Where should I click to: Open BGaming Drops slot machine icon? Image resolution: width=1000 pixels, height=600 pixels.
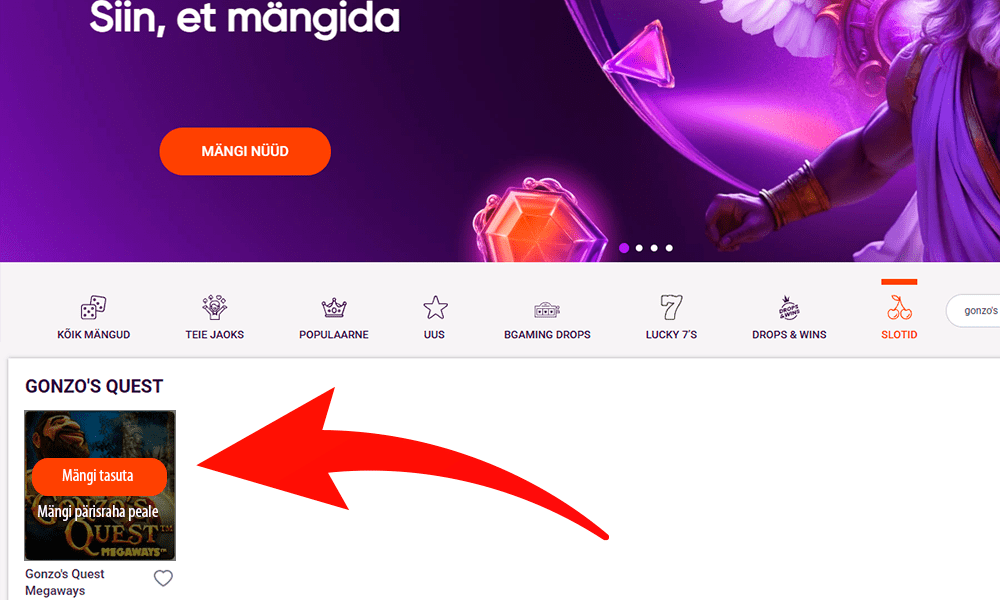547,310
